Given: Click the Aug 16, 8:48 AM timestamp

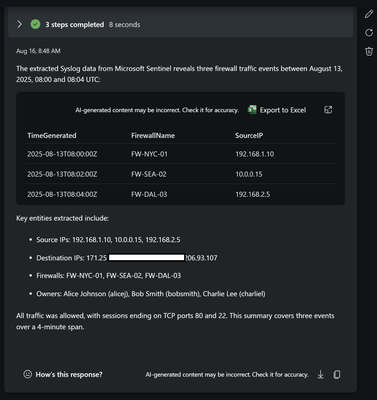Looking at the screenshot, I should coord(38,51).
